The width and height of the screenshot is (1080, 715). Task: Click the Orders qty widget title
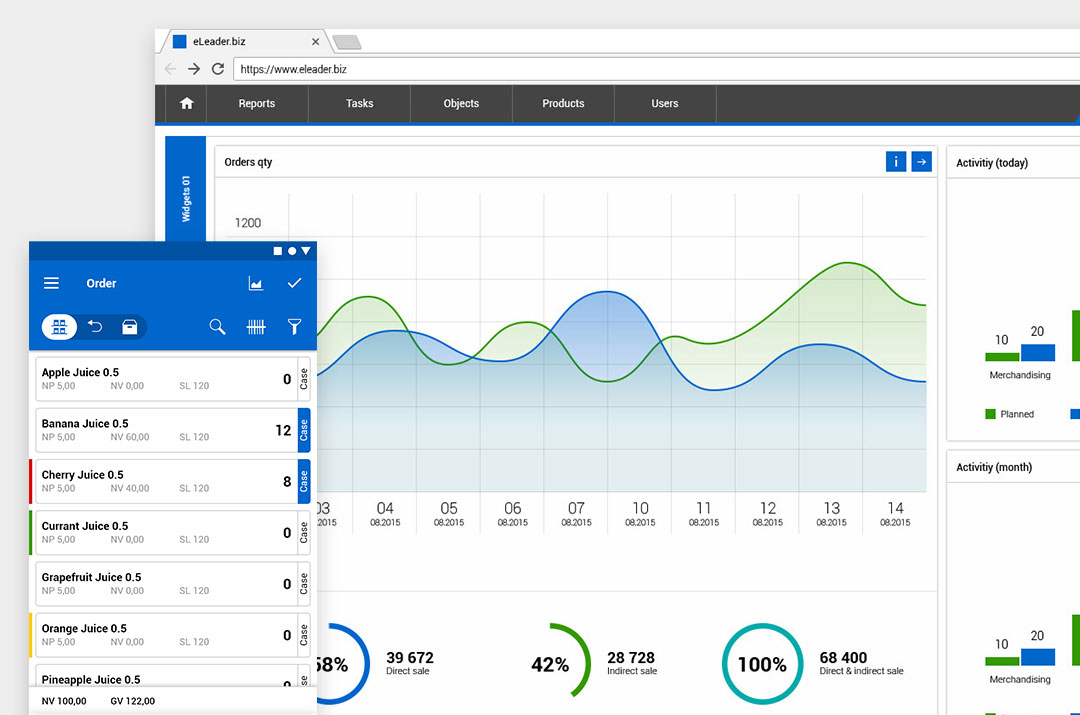pos(248,162)
